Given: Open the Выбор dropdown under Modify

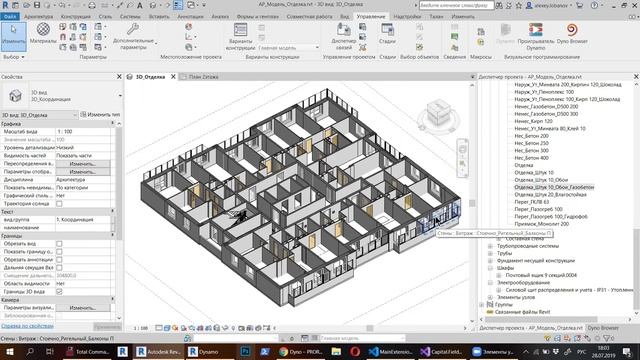Looking at the screenshot, I should pyautogui.click(x=13, y=57).
